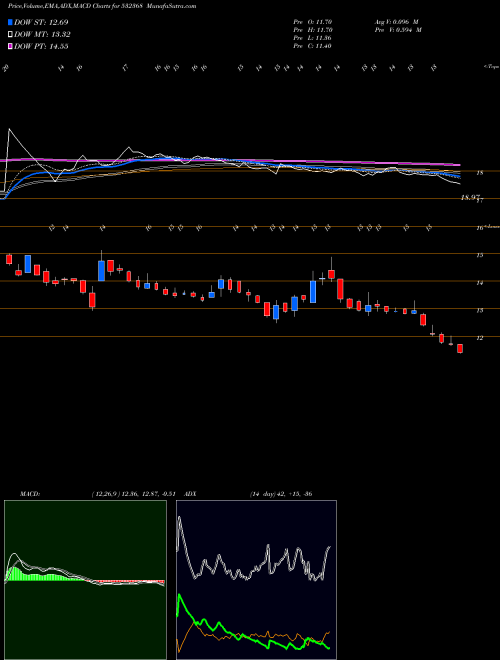The width and height of the screenshot is (500, 660).
Task: Click the white DOW MT legend swatch
Action: click(11, 35)
